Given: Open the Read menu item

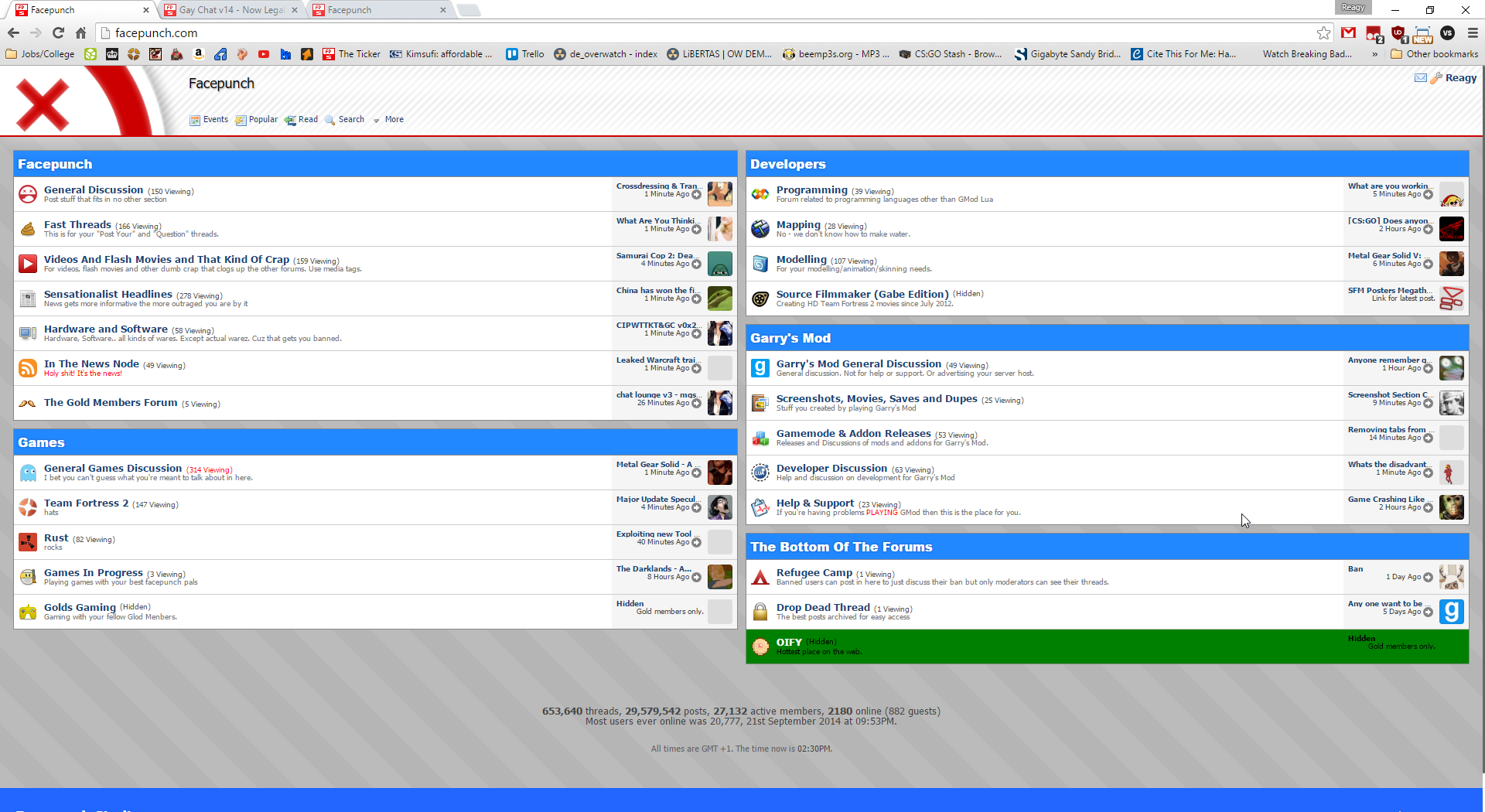Looking at the screenshot, I should pos(302,120).
